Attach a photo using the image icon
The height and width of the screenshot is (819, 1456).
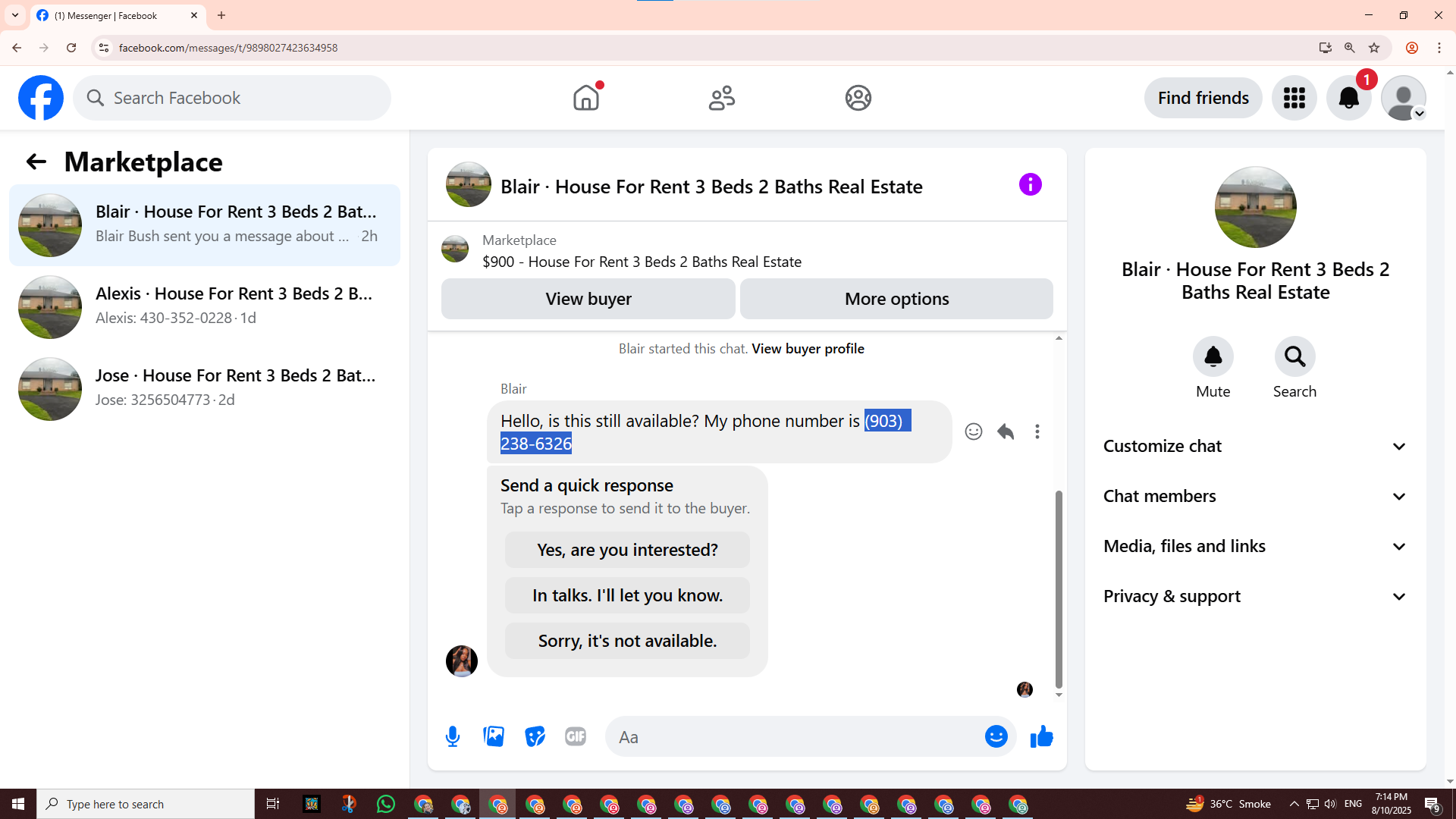coord(494,736)
